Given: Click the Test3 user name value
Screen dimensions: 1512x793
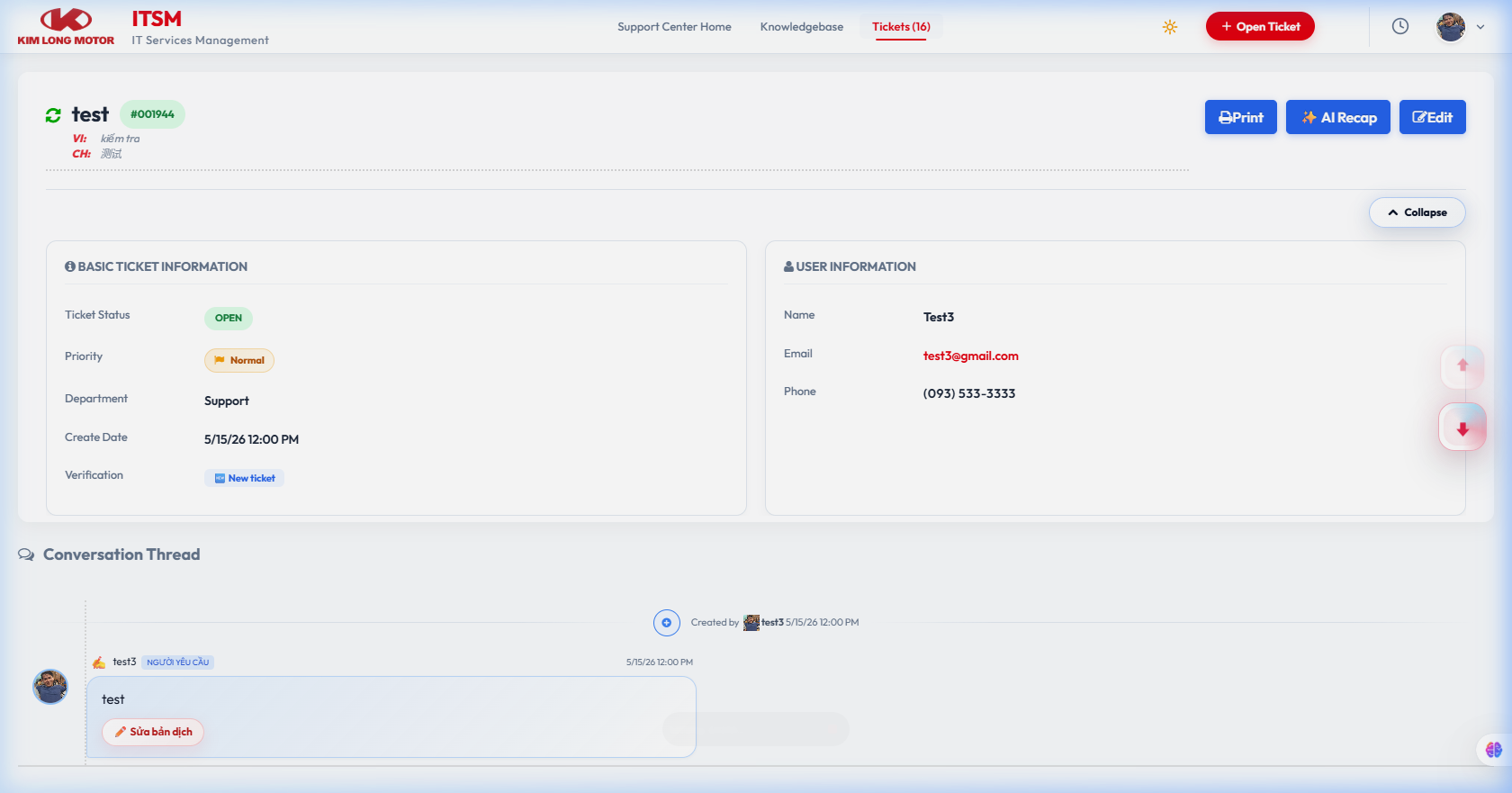Looking at the screenshot, I should tap(939, 317).
